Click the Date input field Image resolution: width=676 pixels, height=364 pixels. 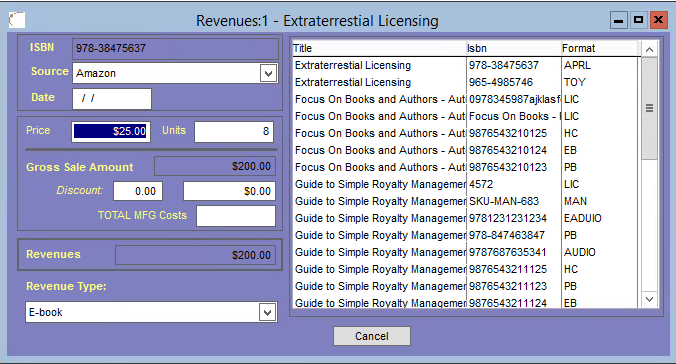112,99
